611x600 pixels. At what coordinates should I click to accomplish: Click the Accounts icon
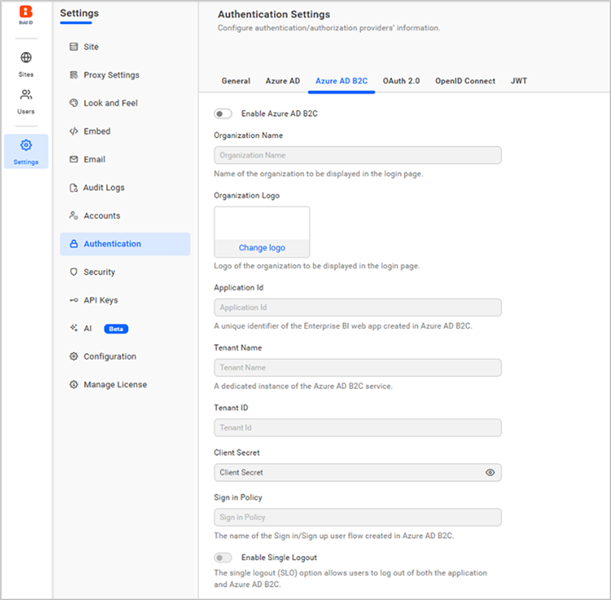click(74, 215)
